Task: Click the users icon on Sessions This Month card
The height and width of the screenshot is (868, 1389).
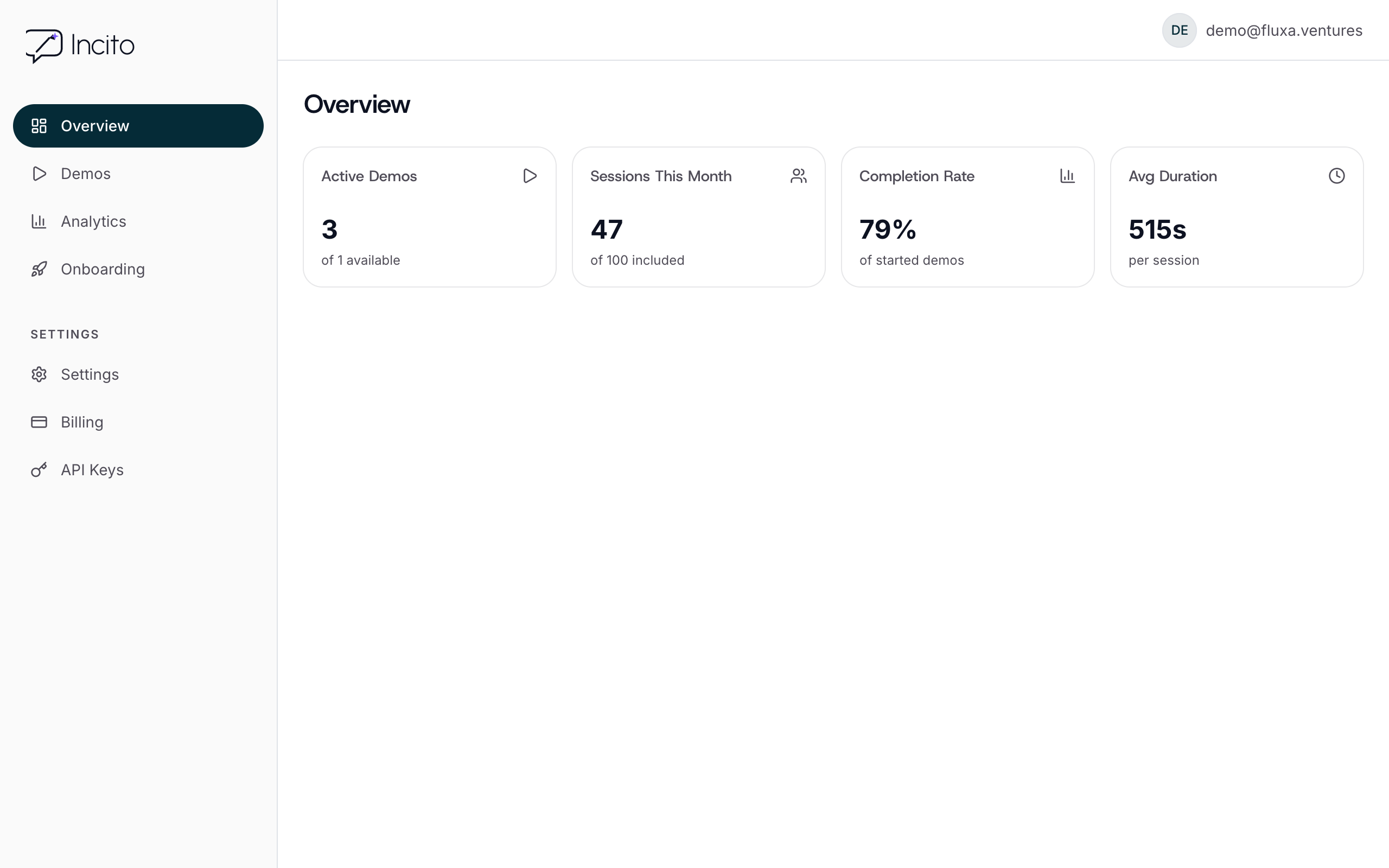Action: (799, 176)
